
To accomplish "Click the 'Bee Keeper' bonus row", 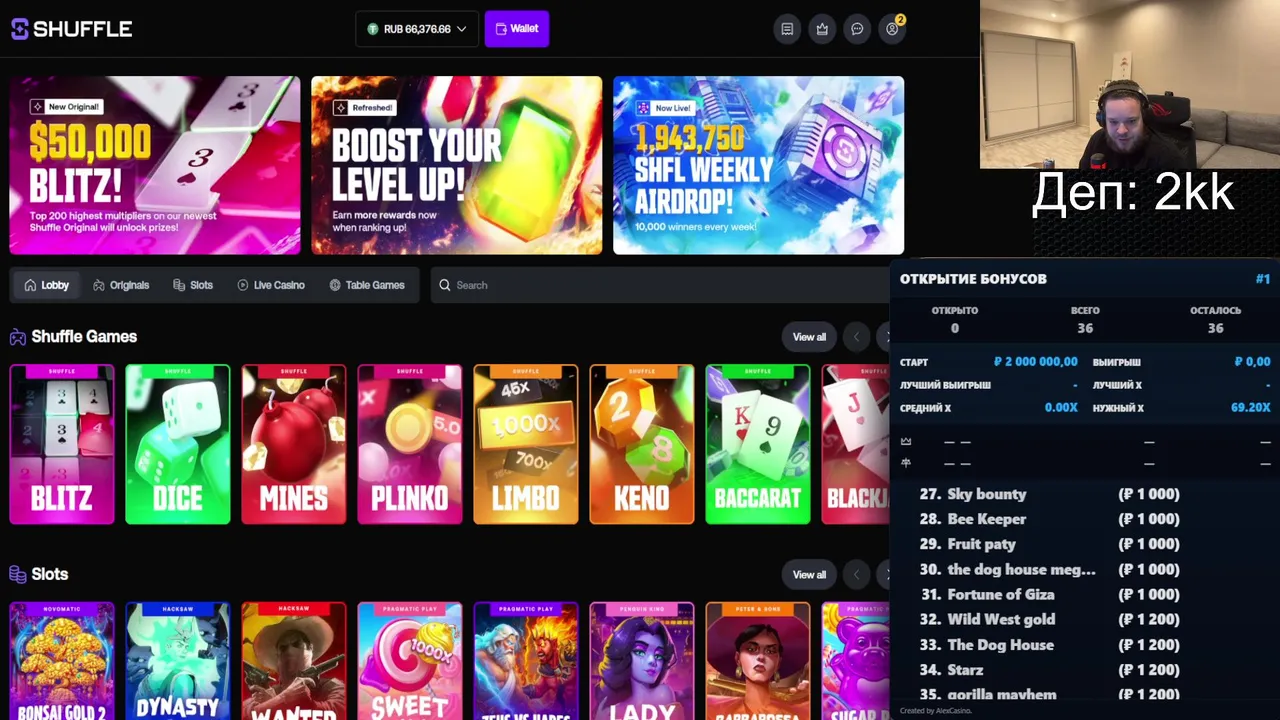I will (1050, 519).
